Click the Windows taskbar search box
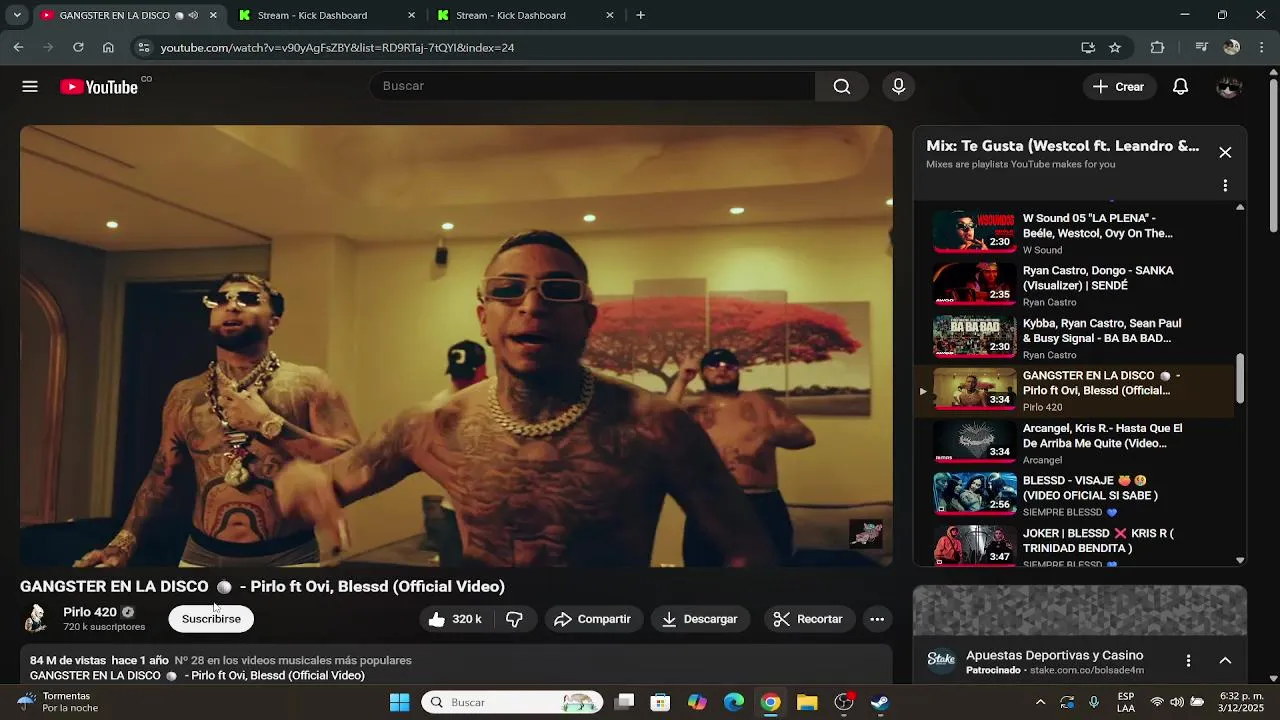 click(512, 702)
